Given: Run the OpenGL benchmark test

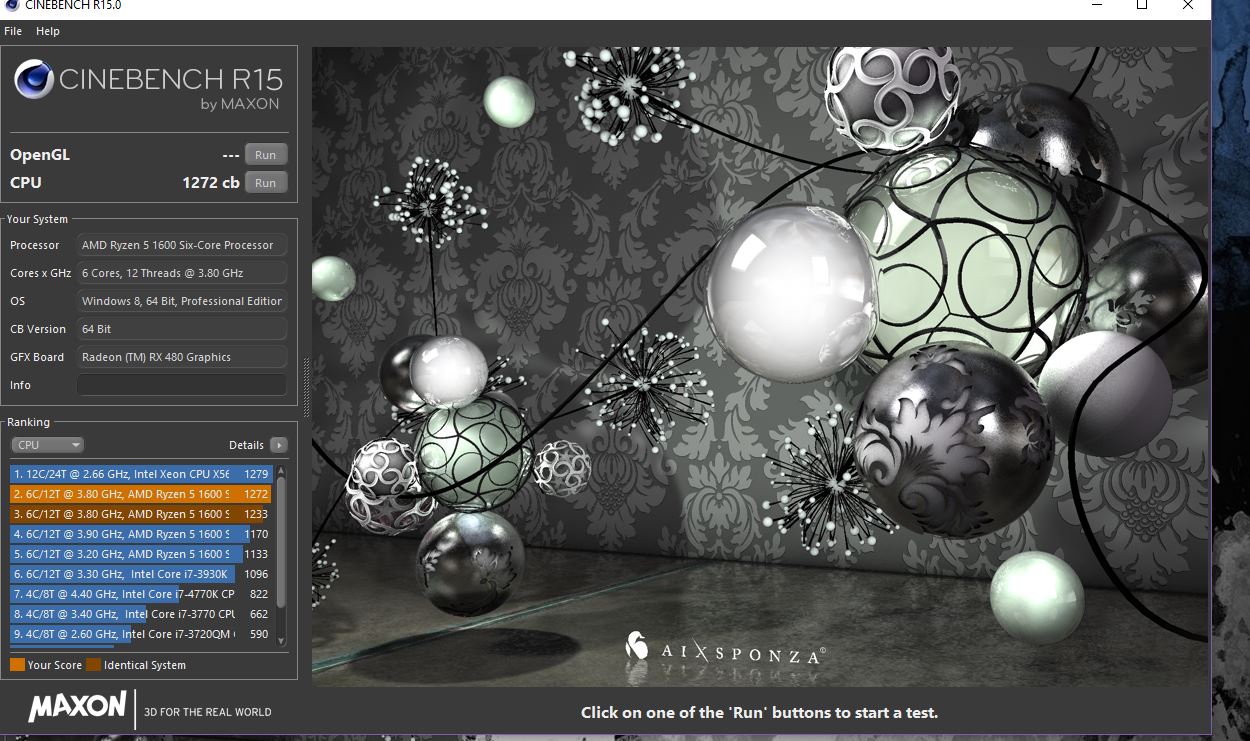Looking at the screenshot, I should tap(266, 155).
